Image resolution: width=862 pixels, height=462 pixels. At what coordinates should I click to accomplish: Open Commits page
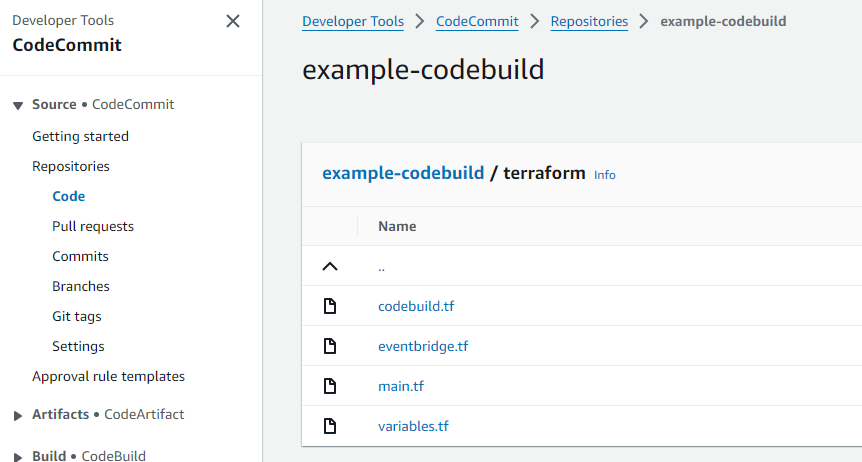pyautogui.click(x=80, y=256)
